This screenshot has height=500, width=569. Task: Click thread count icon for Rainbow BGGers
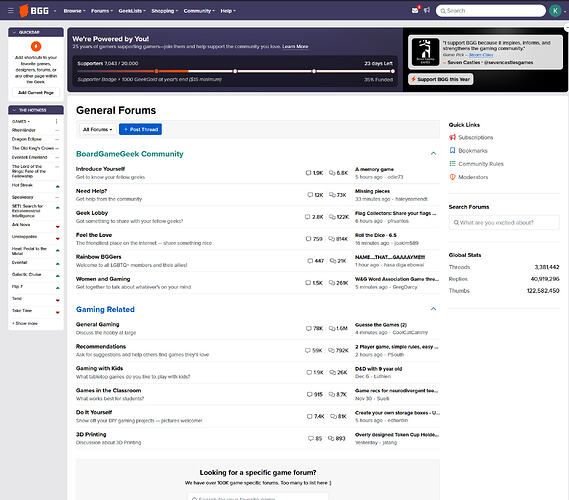(310, 261)
